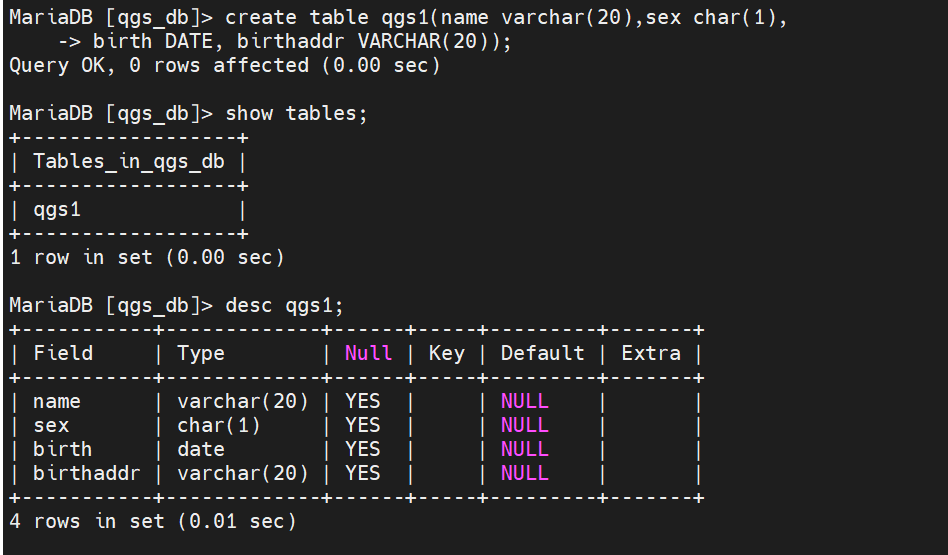
Task: Click the '1 row in set' result line
Action: 147,258
